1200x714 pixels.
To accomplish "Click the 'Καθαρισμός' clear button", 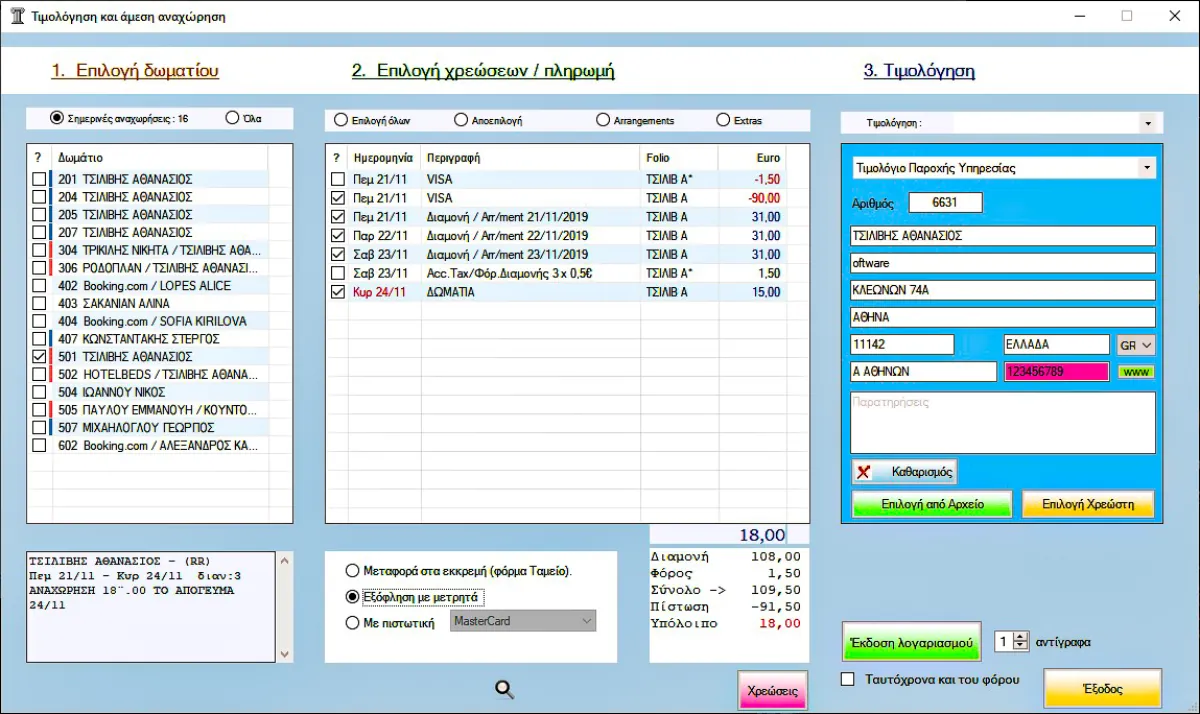I will (905, 471).
